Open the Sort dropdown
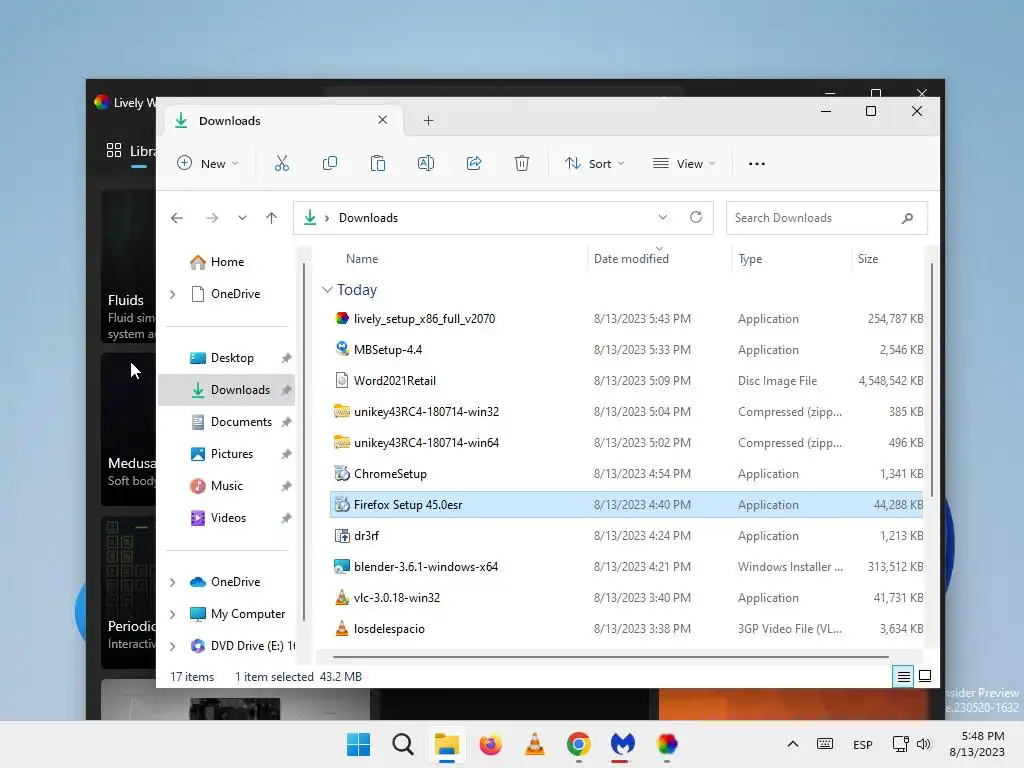Viewport: 1024px width, 768px height. 595,163
